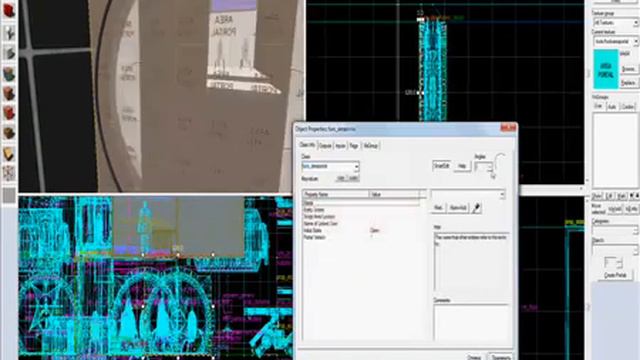Click the Mark+Add button
Viewport: 640px width, 360px height.
(x=458, y=208)
